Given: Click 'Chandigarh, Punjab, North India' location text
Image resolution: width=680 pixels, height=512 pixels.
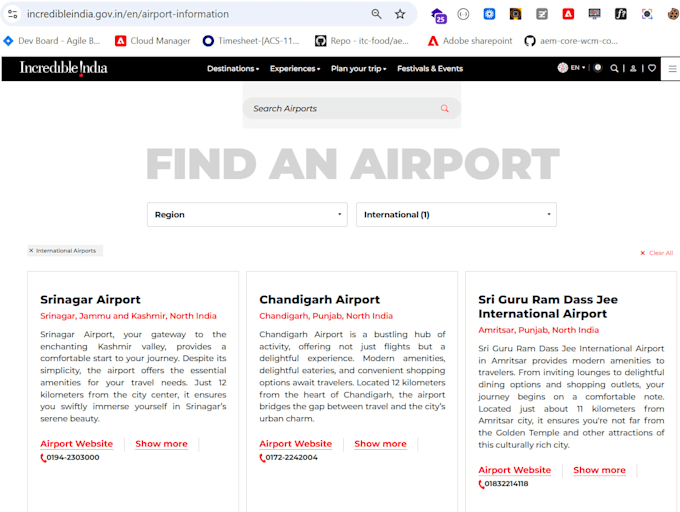Looking at the screenshot, I should pyautogui.click(x=326, y=316).
